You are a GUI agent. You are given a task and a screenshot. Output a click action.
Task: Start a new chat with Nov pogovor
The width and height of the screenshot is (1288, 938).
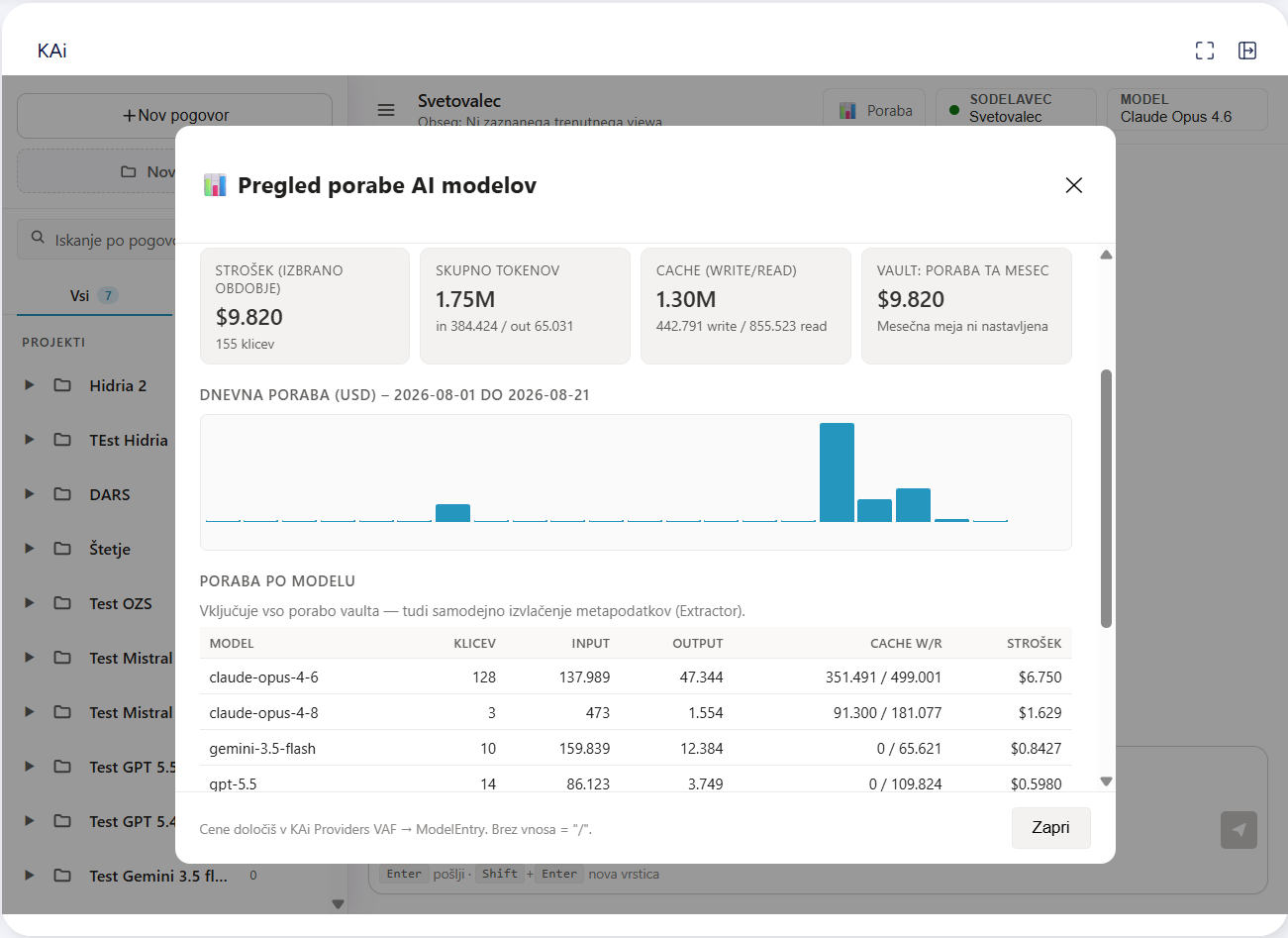click(x=175, y=115)
